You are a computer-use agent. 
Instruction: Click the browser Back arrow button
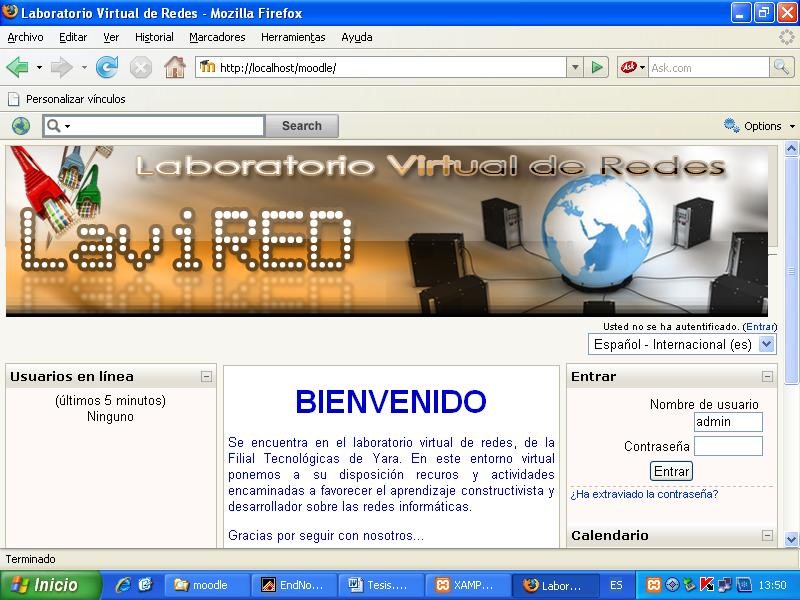click(17, 68)
